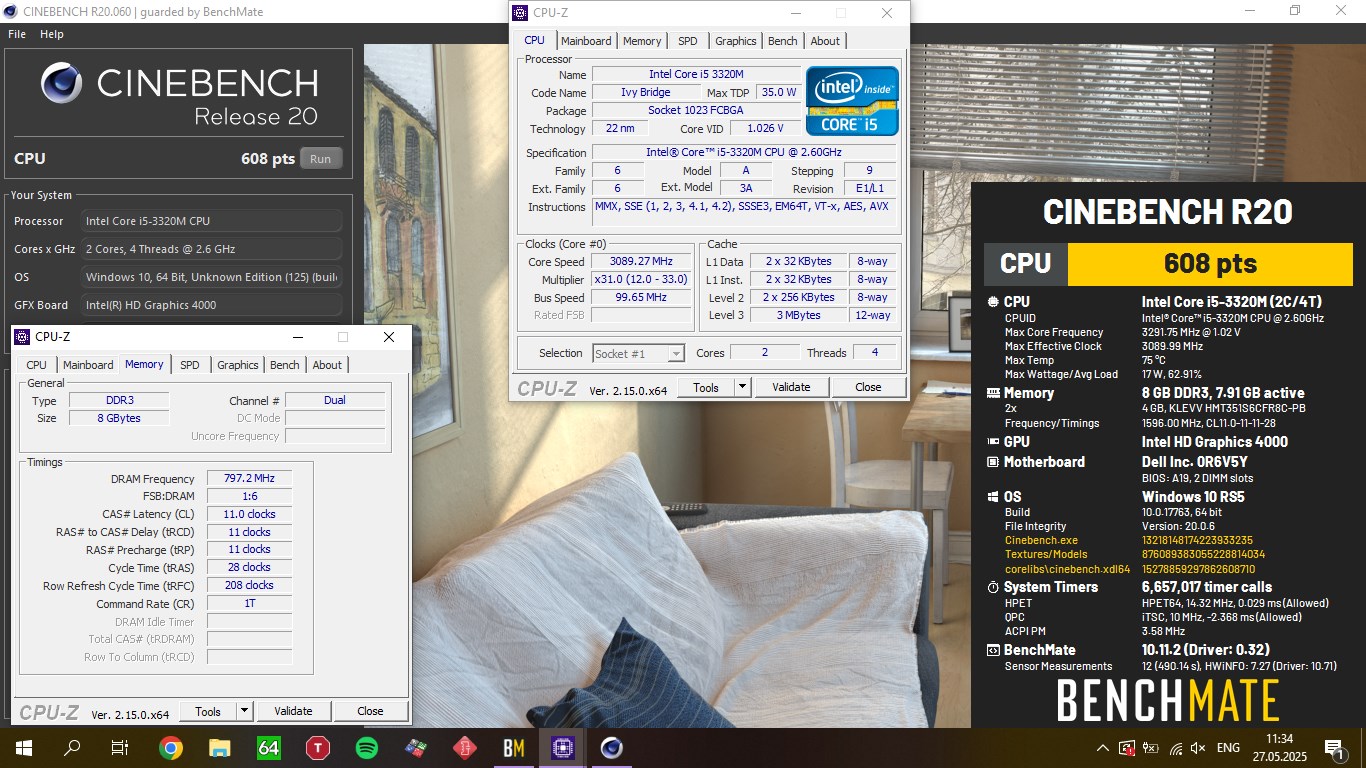Click Tools button in CPU-Z Memory window
The height and width of the screenshot is (768, 1366).
[208, 711]
